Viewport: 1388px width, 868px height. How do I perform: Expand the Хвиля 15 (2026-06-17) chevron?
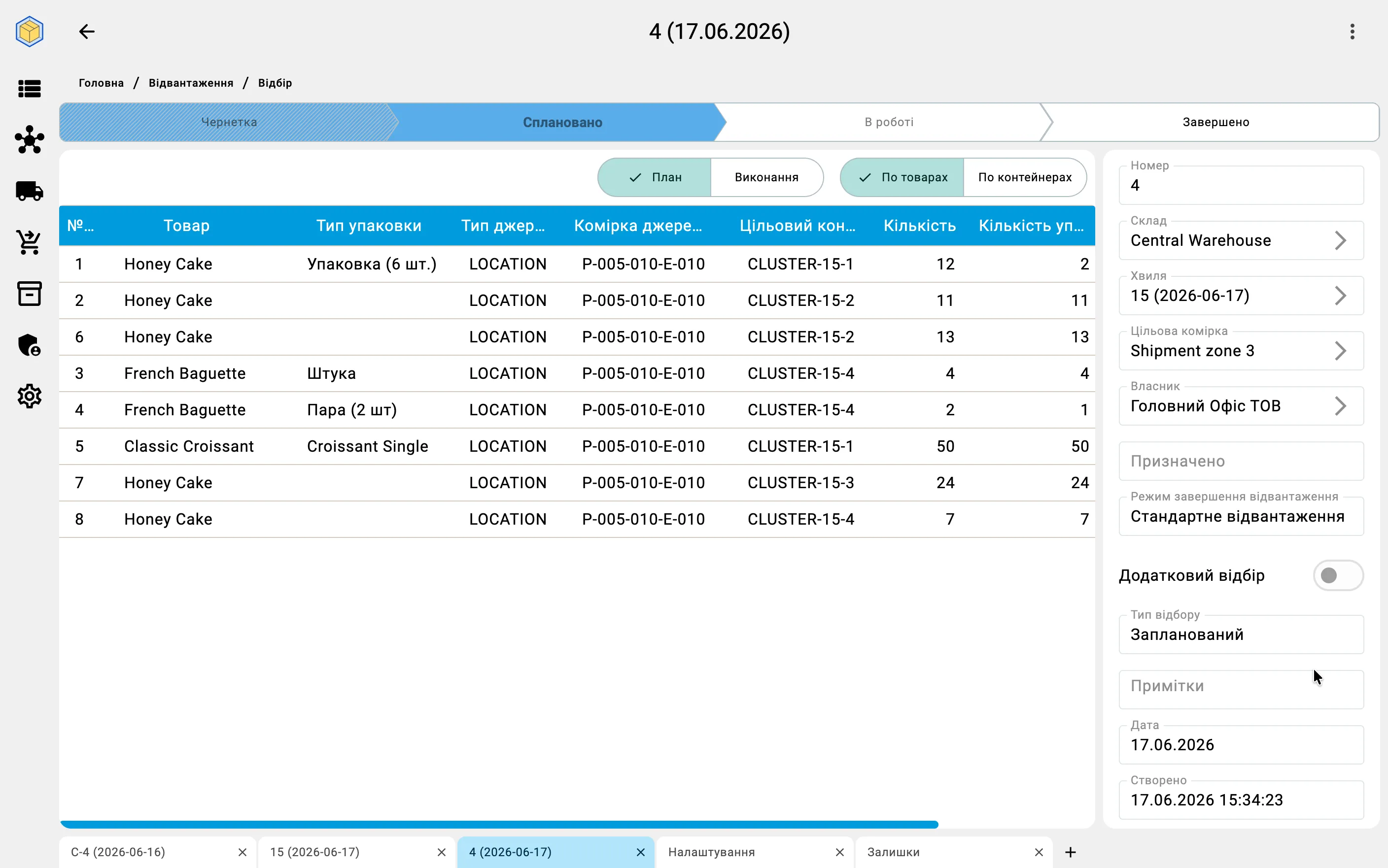coord(1340,296)
